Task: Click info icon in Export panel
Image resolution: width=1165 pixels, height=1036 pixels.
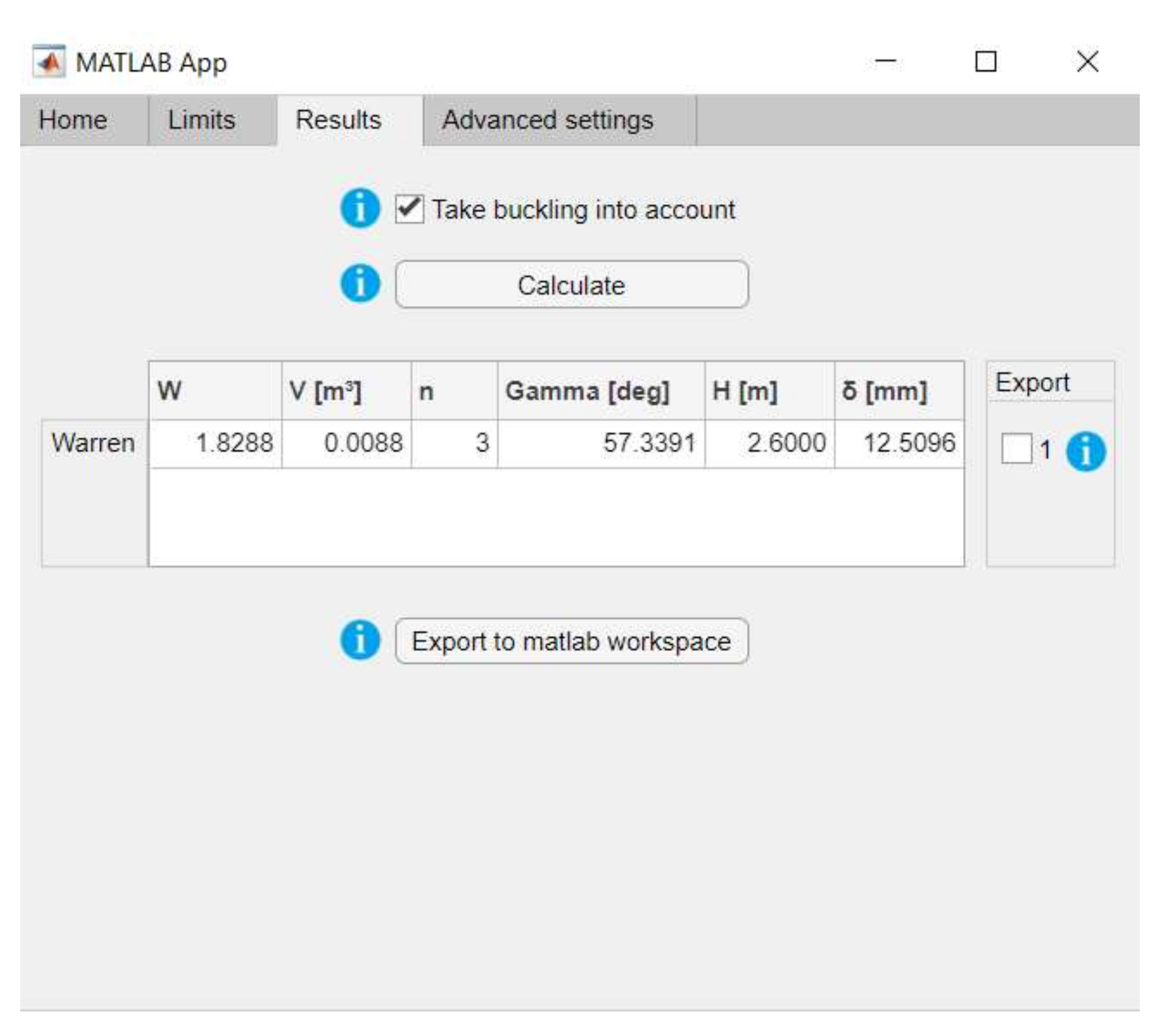Action: click(1086, 451)
